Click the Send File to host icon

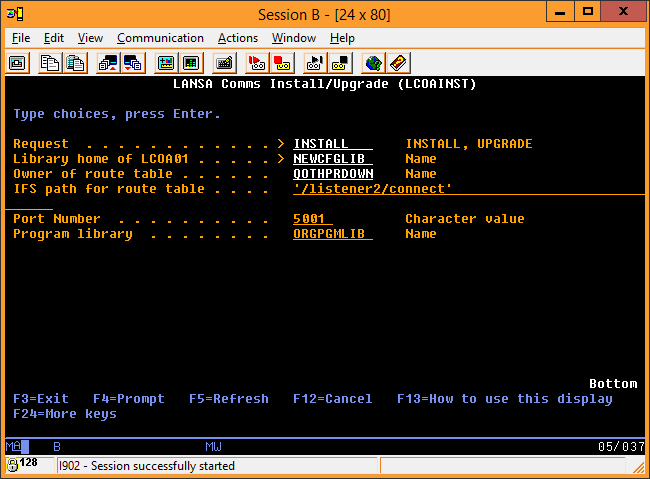pos(108,63)
